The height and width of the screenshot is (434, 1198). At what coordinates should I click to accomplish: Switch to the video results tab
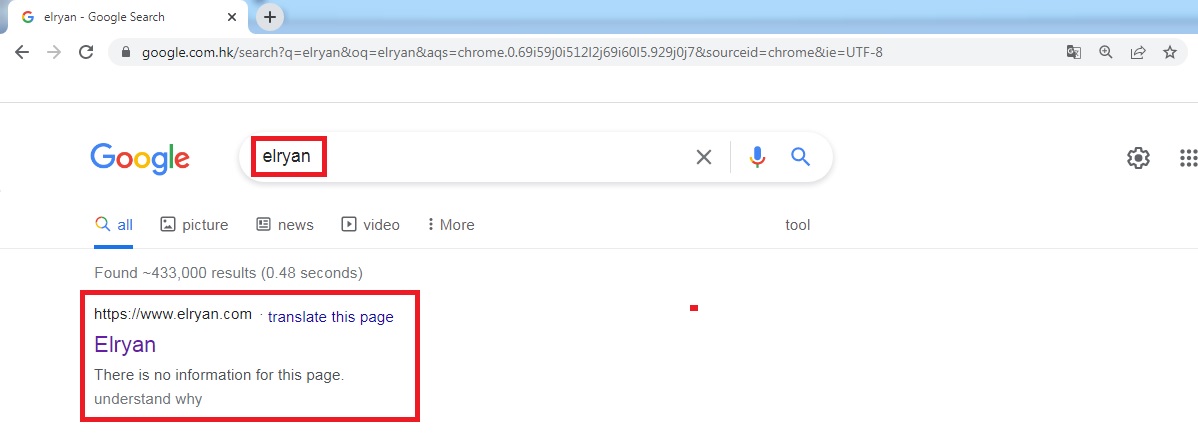point(371,225)
